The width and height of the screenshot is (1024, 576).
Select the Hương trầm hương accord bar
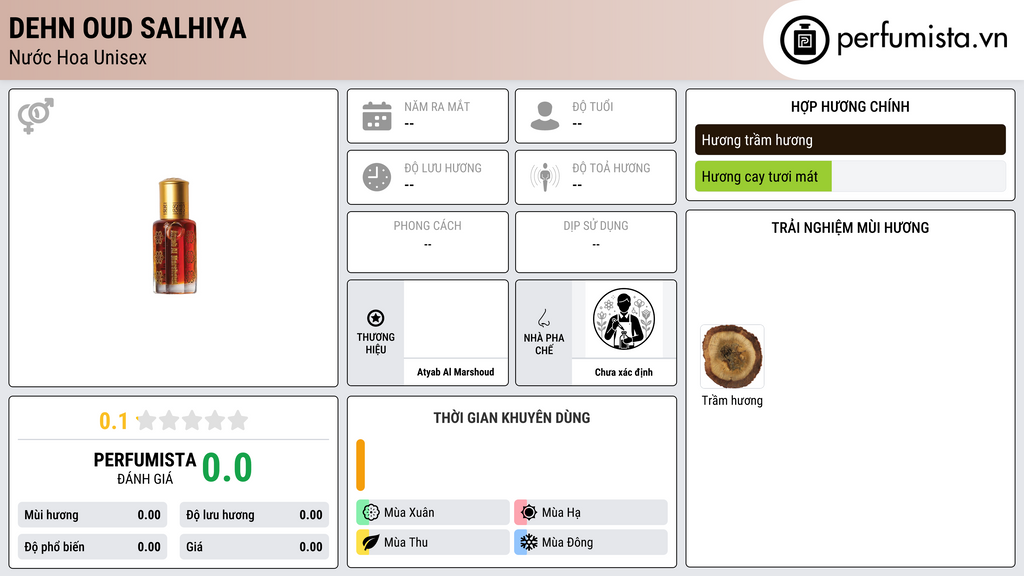point(850,140)
